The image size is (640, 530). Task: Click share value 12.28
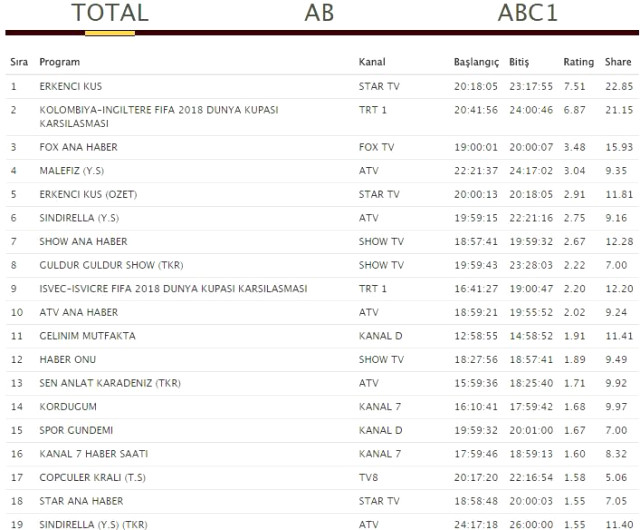coord(619,242)
